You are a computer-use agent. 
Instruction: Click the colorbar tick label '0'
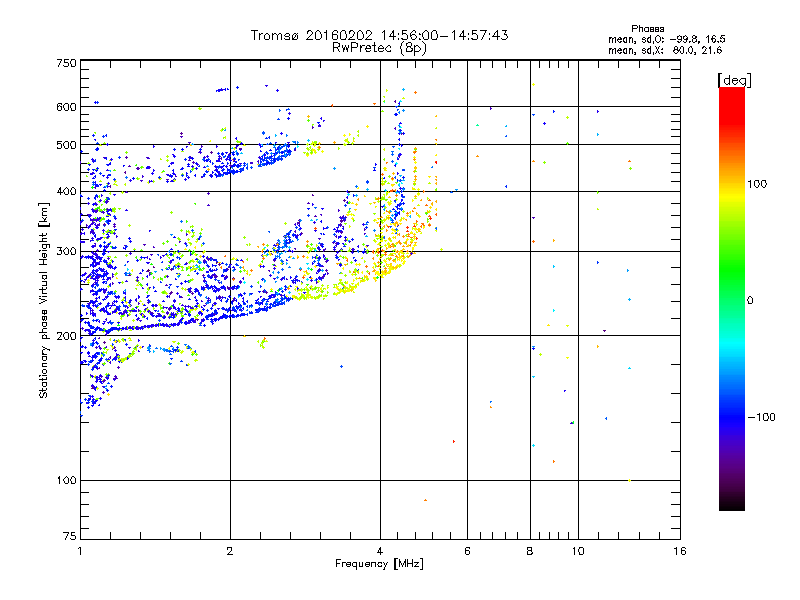tap(750, 301)
